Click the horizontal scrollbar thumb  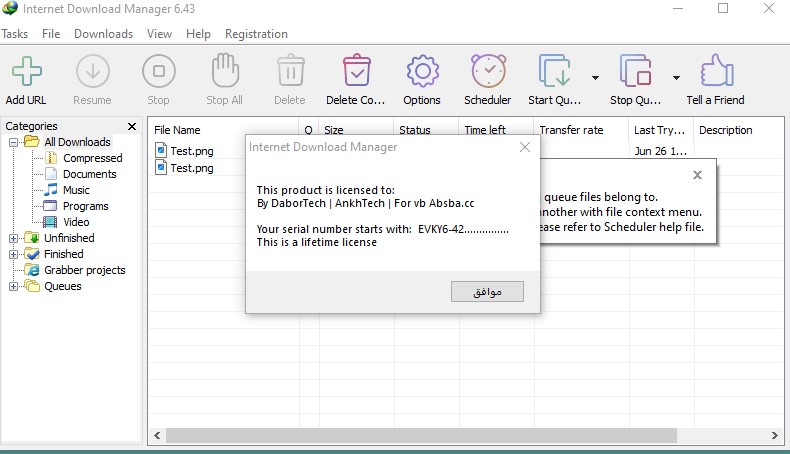(421, 435)
